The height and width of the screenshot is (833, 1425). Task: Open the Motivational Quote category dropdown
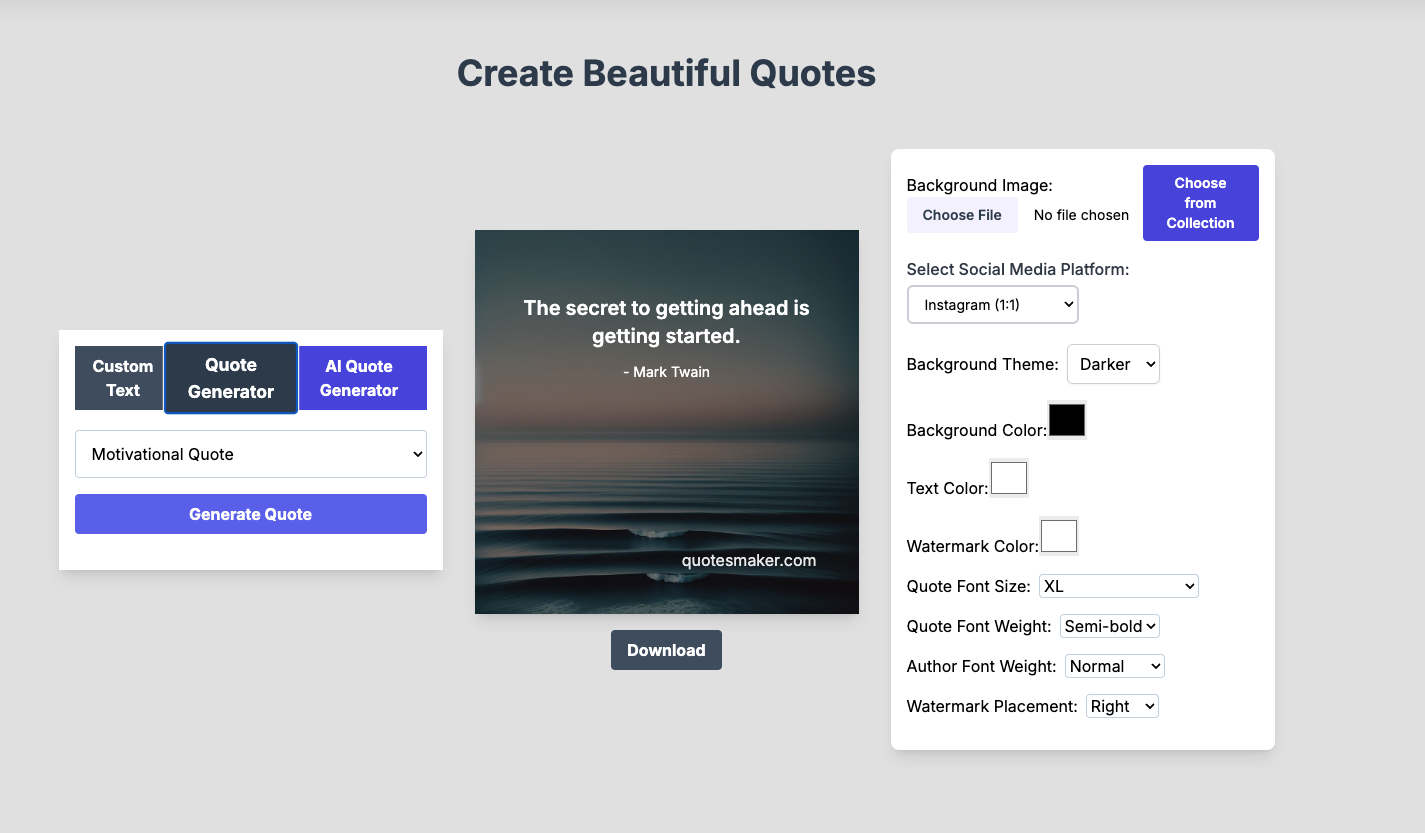250,454
